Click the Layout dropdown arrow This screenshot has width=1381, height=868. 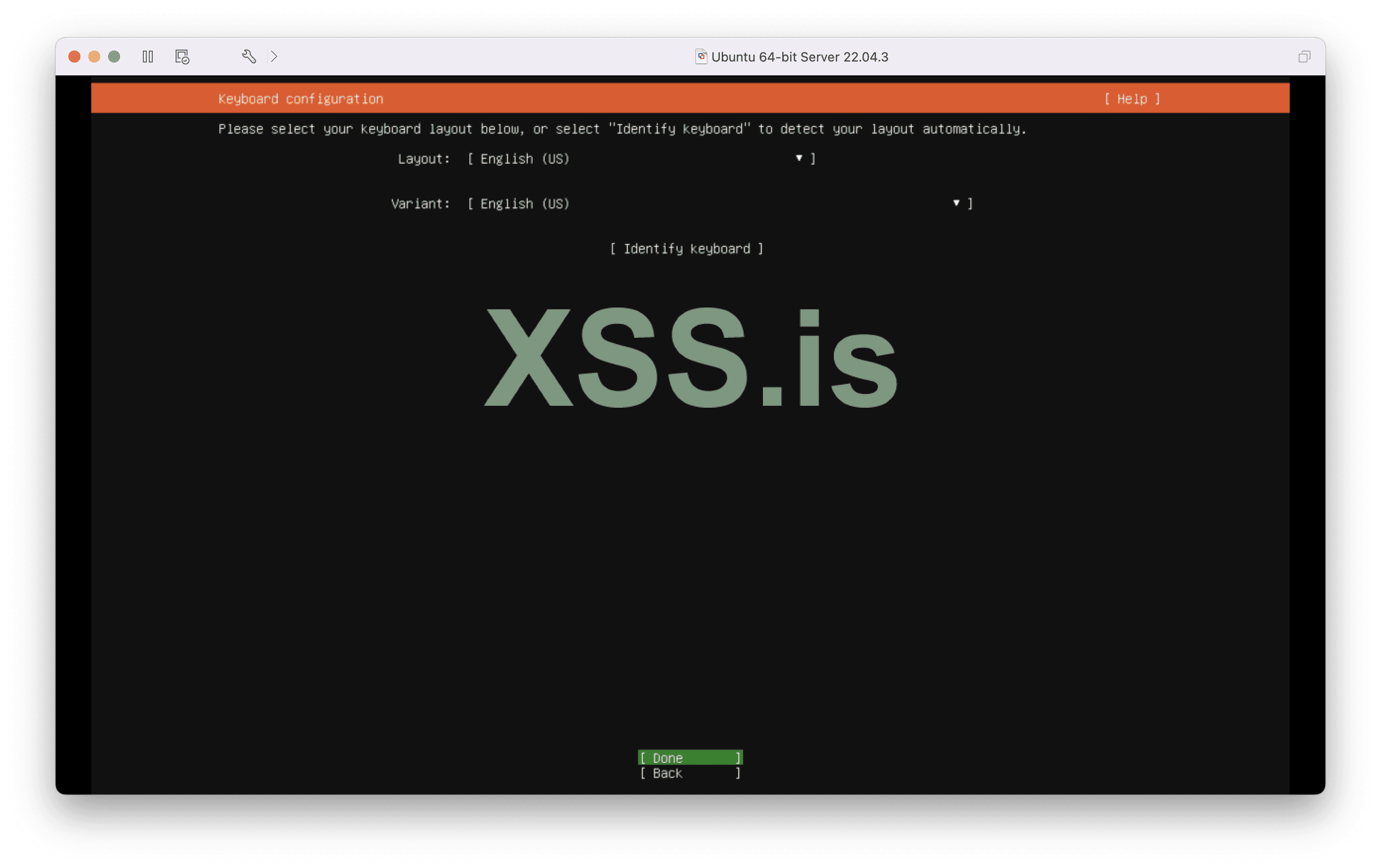click(799, 158)
